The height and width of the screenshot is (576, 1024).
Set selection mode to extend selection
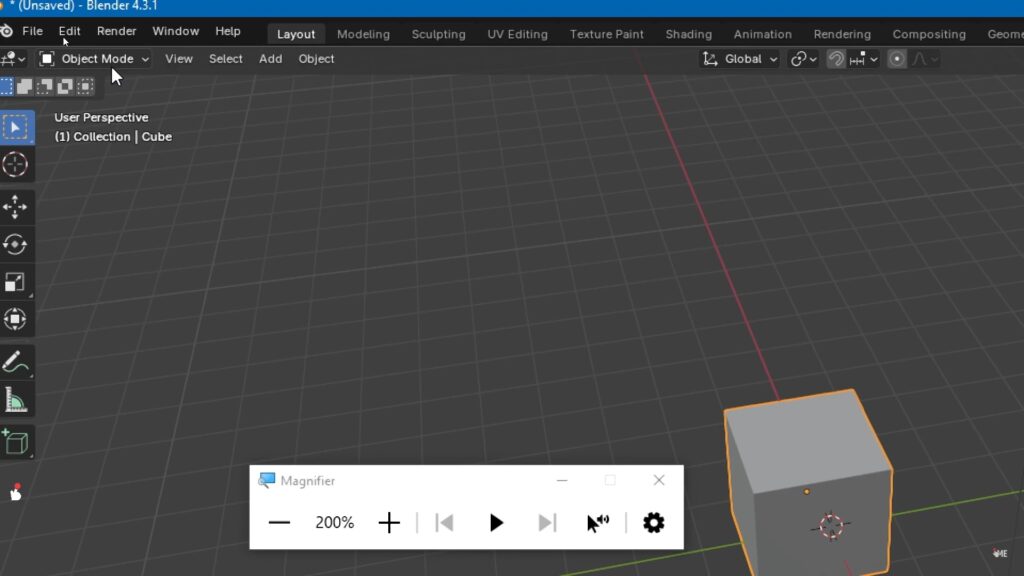(25, 86)
